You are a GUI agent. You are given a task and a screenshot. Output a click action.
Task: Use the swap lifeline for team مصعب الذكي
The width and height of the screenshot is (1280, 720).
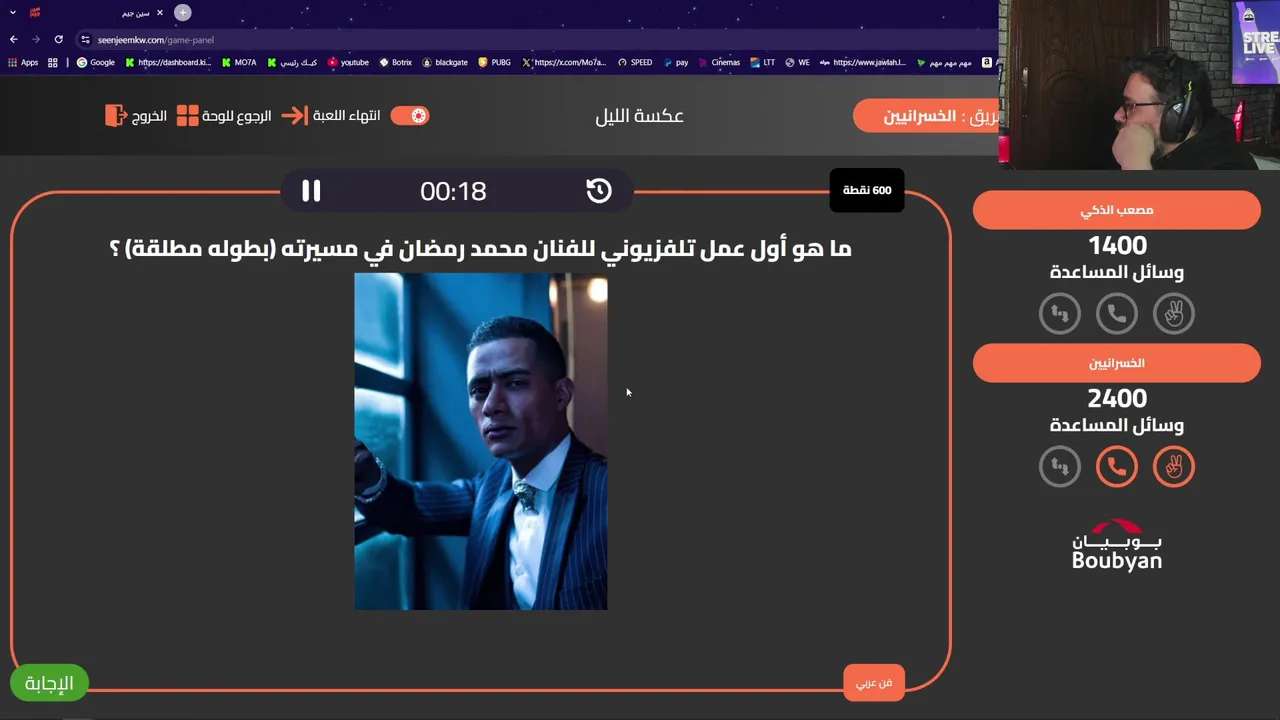click(x=1060, y=314)
